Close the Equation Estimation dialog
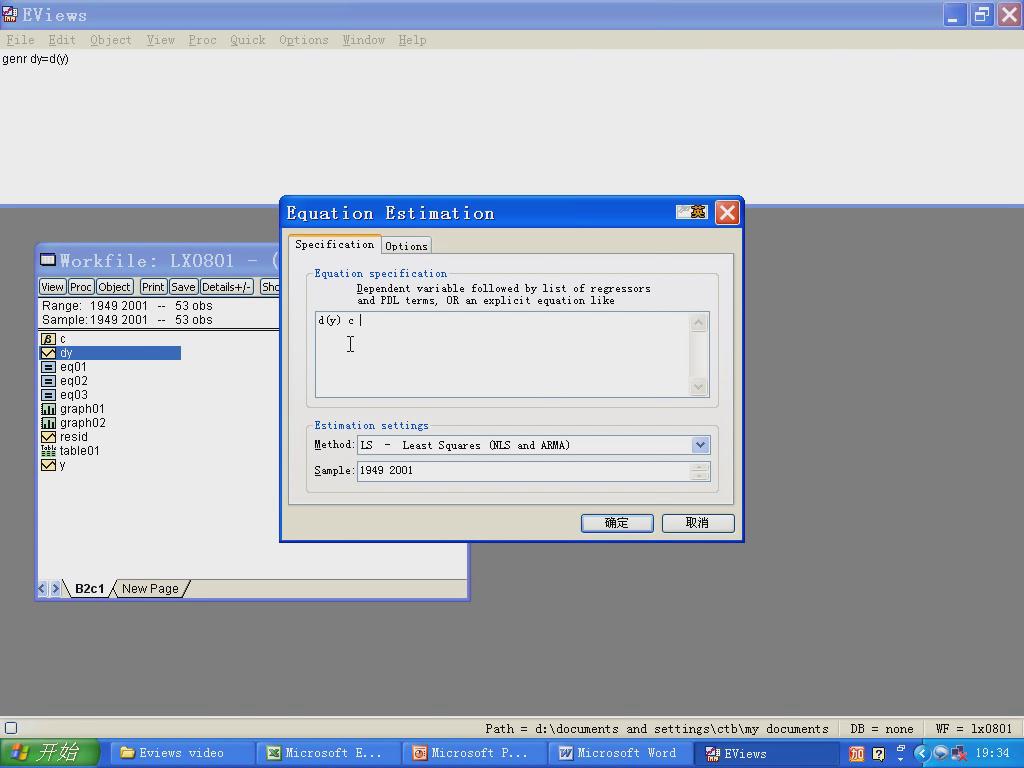The height and width of the screenshot is (768, 1024). point(727,212)
